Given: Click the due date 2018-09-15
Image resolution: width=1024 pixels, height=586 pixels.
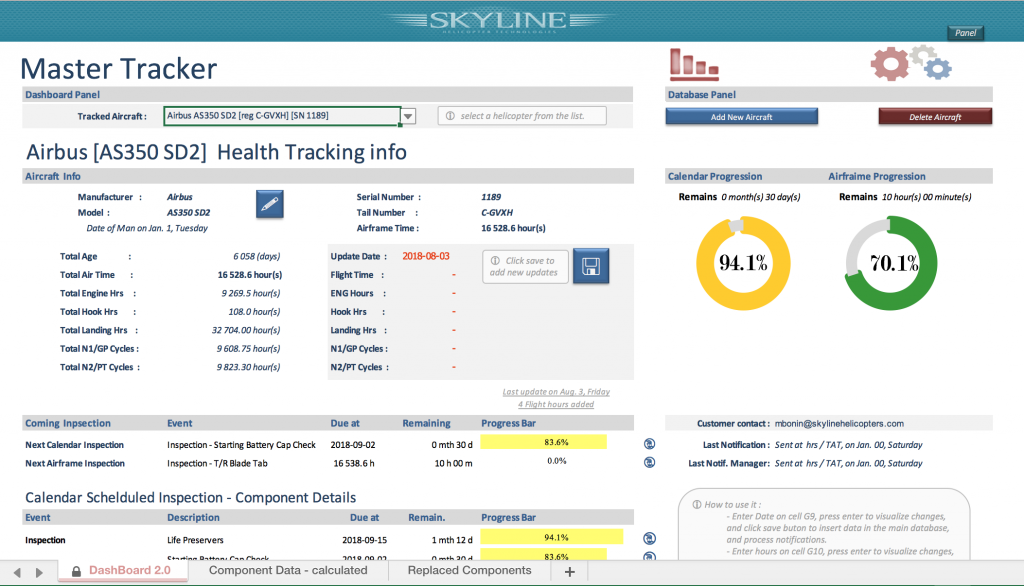Looking at the screenshot, I should (x=364, y=540).
